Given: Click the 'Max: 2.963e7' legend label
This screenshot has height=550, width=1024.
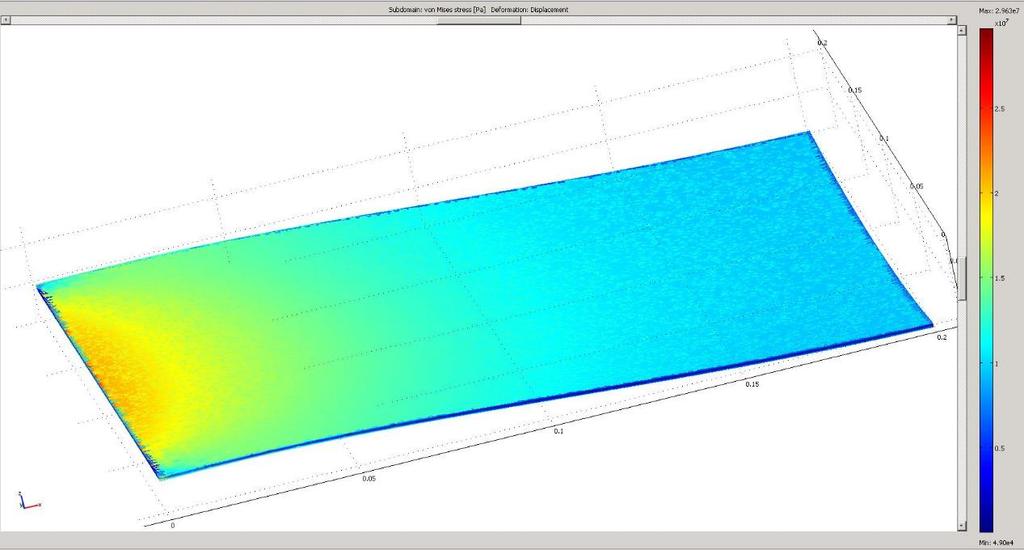Looking at the screenshot, I should pyautogui.click(x=1000, y=11).
